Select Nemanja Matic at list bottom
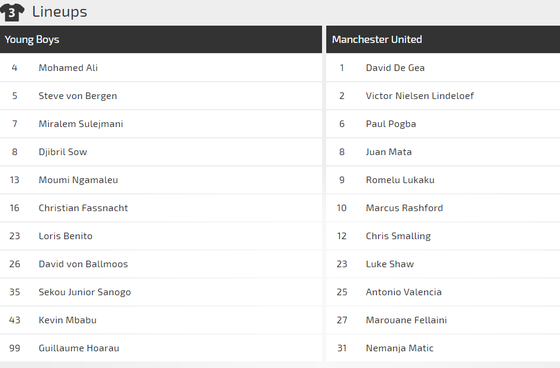The image size is (560, 368). click(399, 348)
